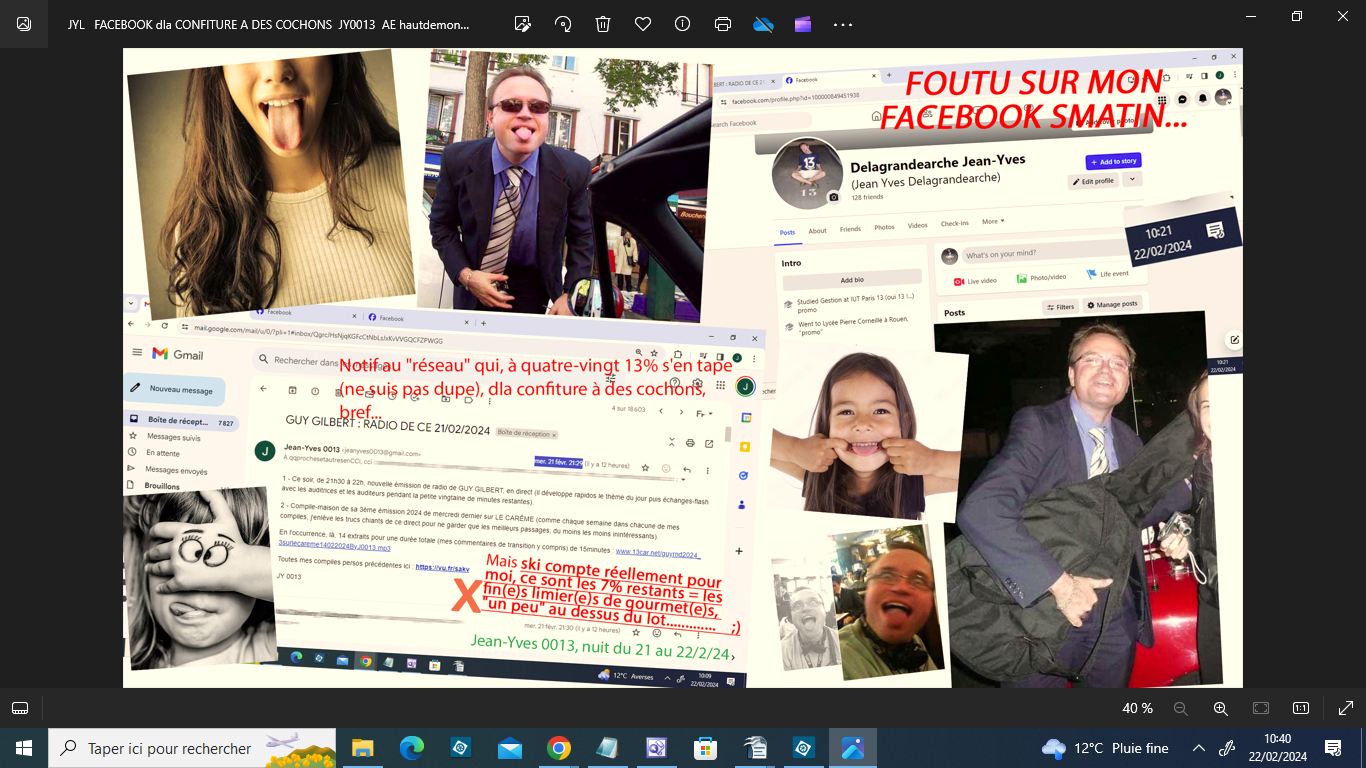This screenshot has width=1366, height=768.
Task: Zoom out with the minus magnifier
Action: [x=1181, y=708]
